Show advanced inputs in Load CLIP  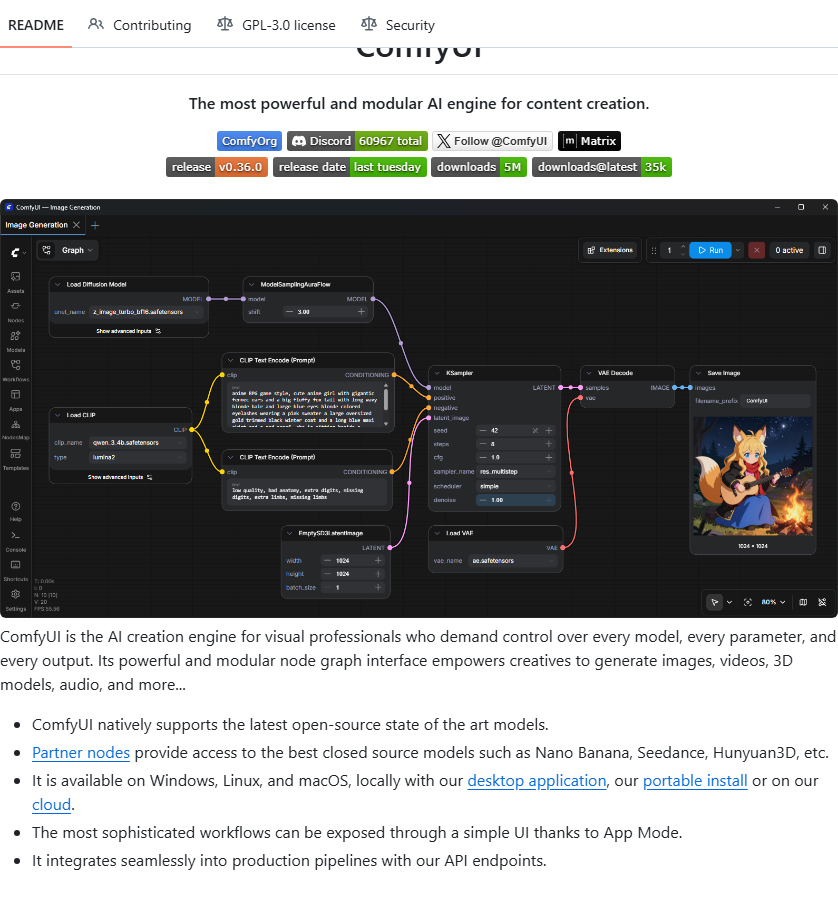coord(120,477)
